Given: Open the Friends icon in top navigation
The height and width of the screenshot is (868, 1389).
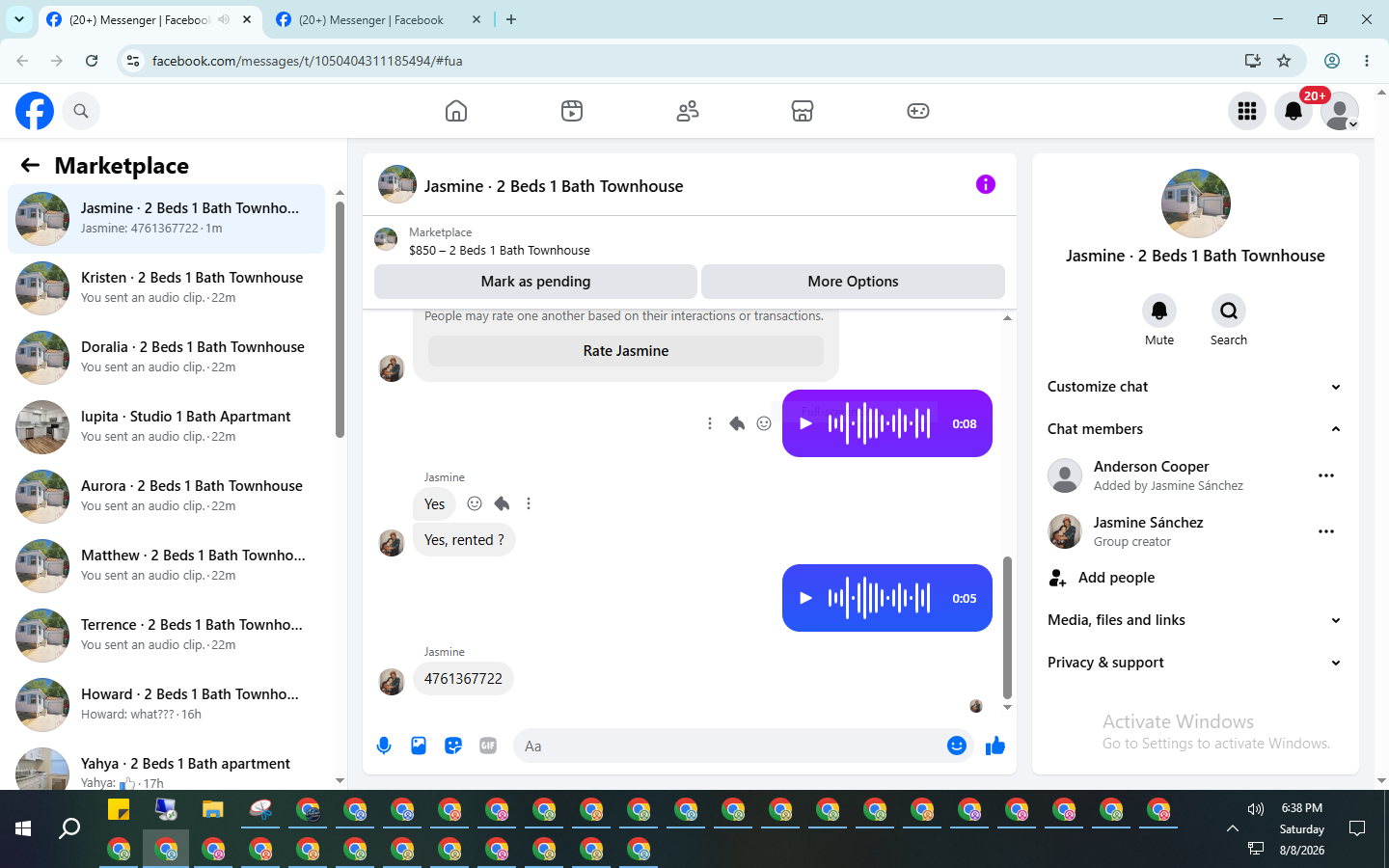Looking at the screenshot, I should [688, 111].
